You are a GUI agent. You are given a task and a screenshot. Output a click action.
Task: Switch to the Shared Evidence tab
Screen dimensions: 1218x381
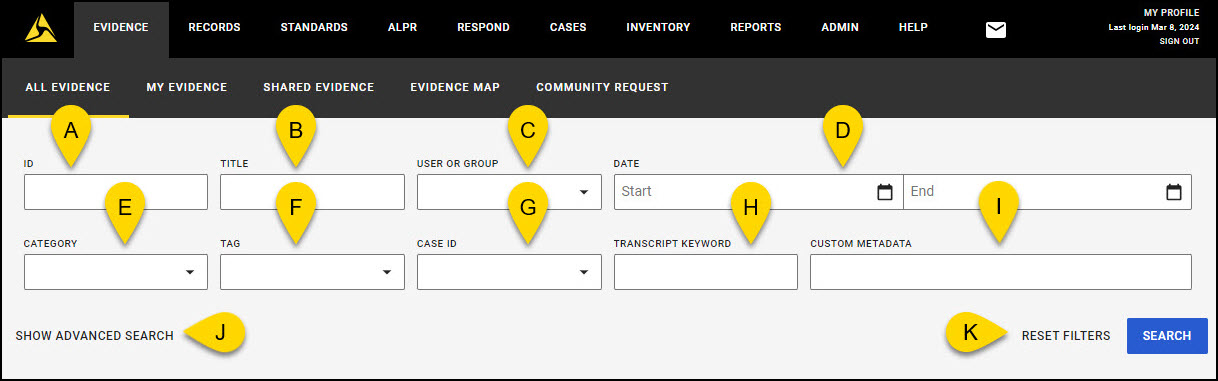[319, 87]
